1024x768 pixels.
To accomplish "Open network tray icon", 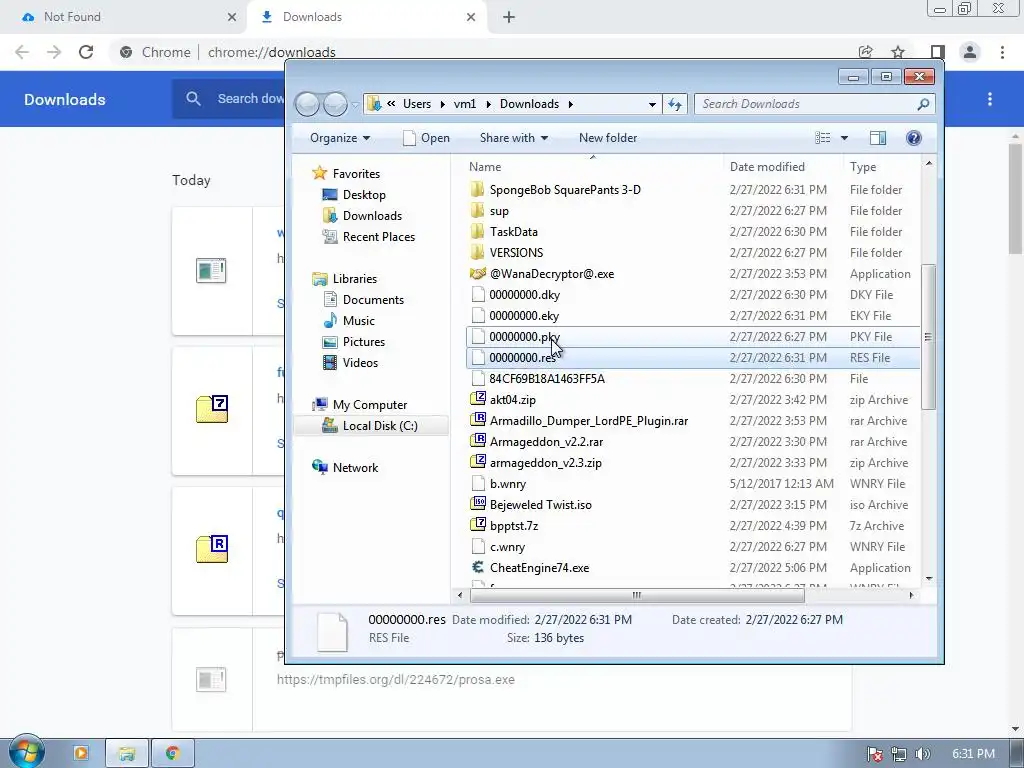I will (x=899, y=754).
